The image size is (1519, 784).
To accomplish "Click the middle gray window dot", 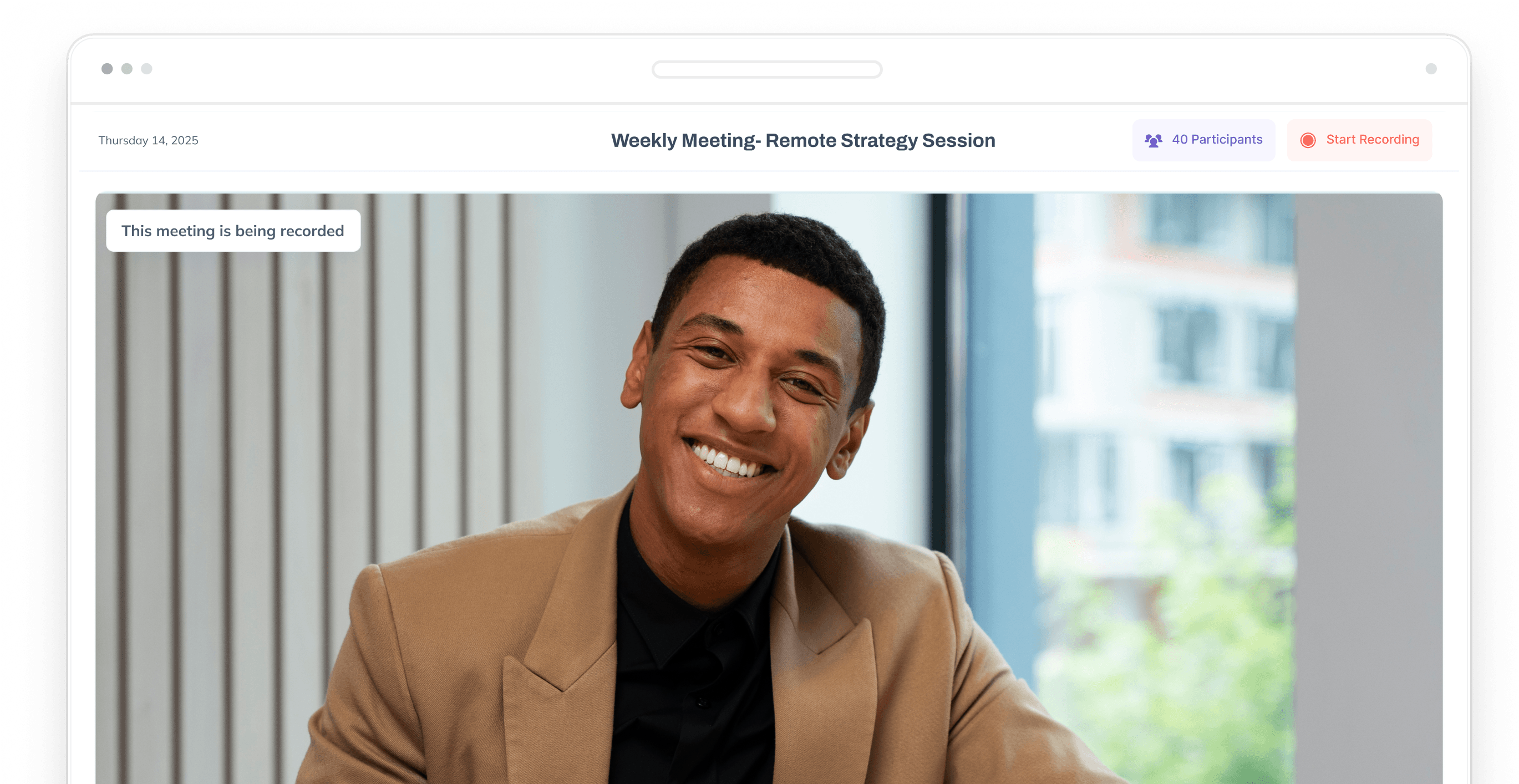I will point(127,69).
